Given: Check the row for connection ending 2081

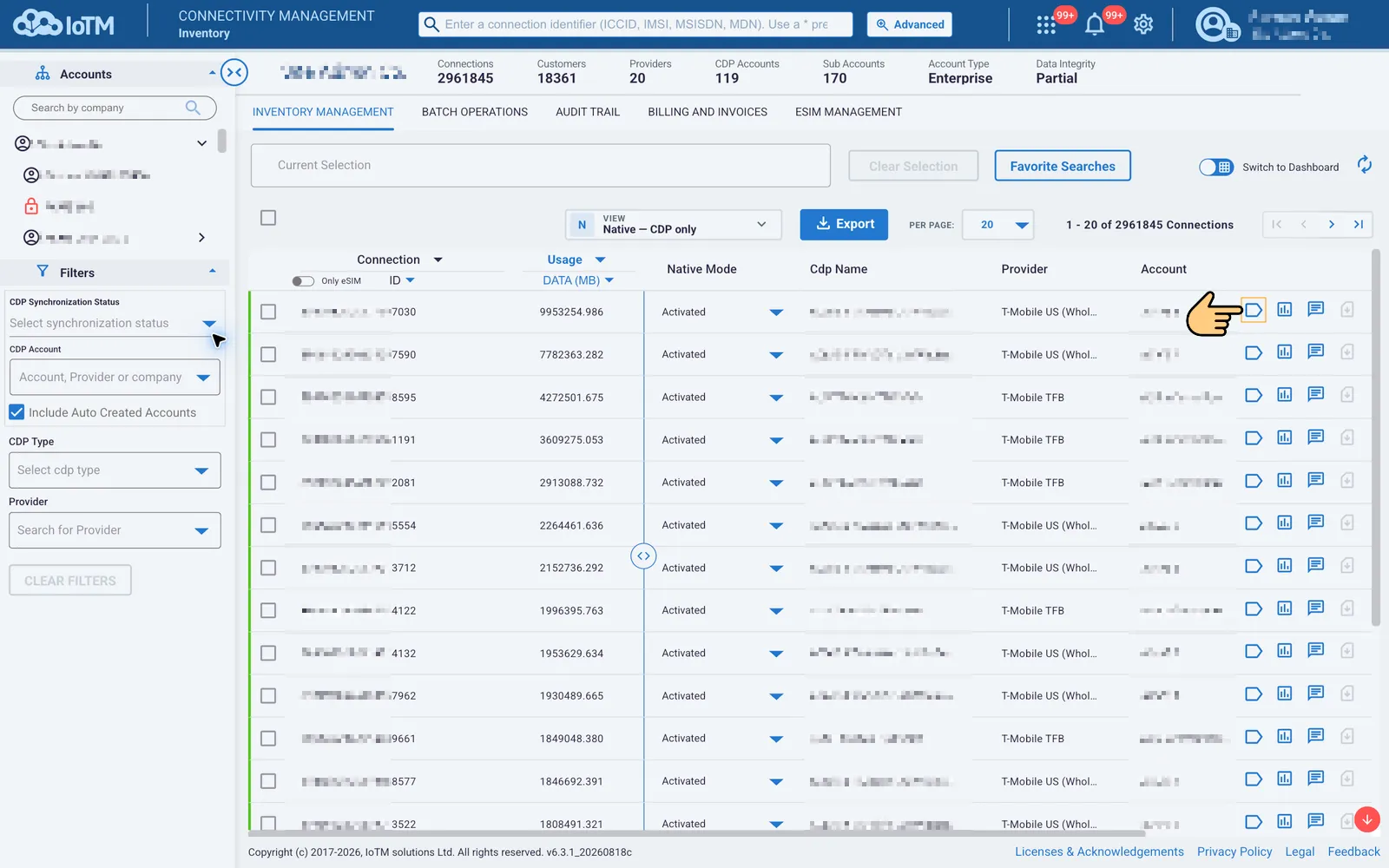Looking at the screenshot, I should [268, 482].
